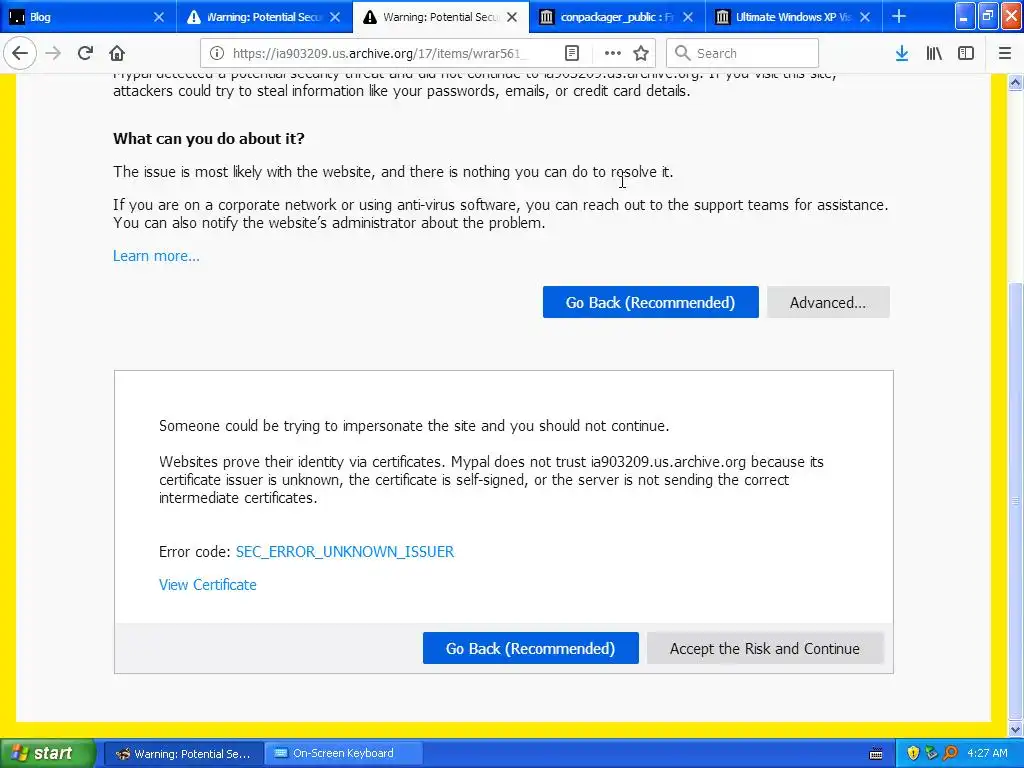Open the Learn more... link

156,256
